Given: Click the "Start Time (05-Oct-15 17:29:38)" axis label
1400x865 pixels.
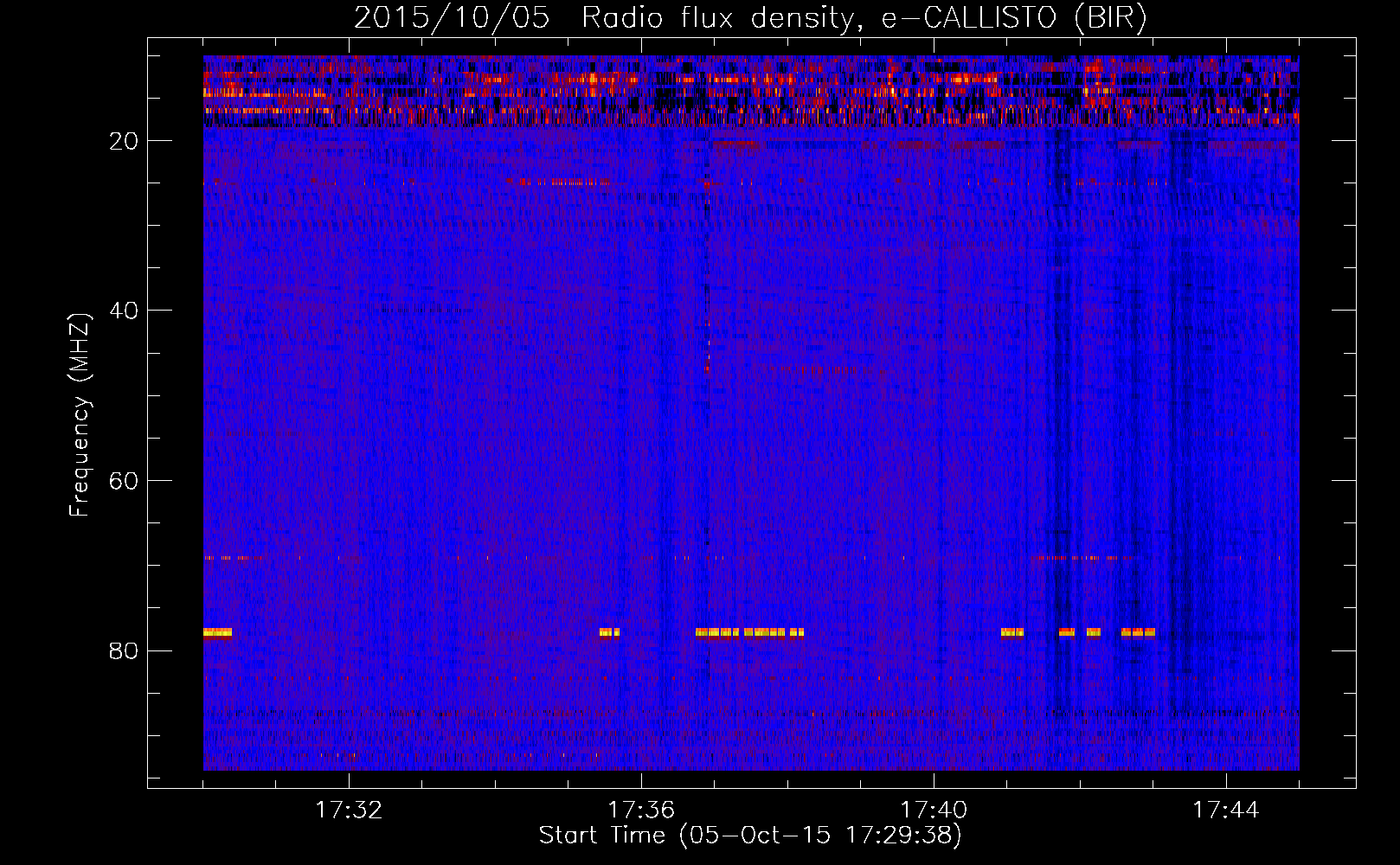Looking at the screenshot, I should (x=750, y=836).
